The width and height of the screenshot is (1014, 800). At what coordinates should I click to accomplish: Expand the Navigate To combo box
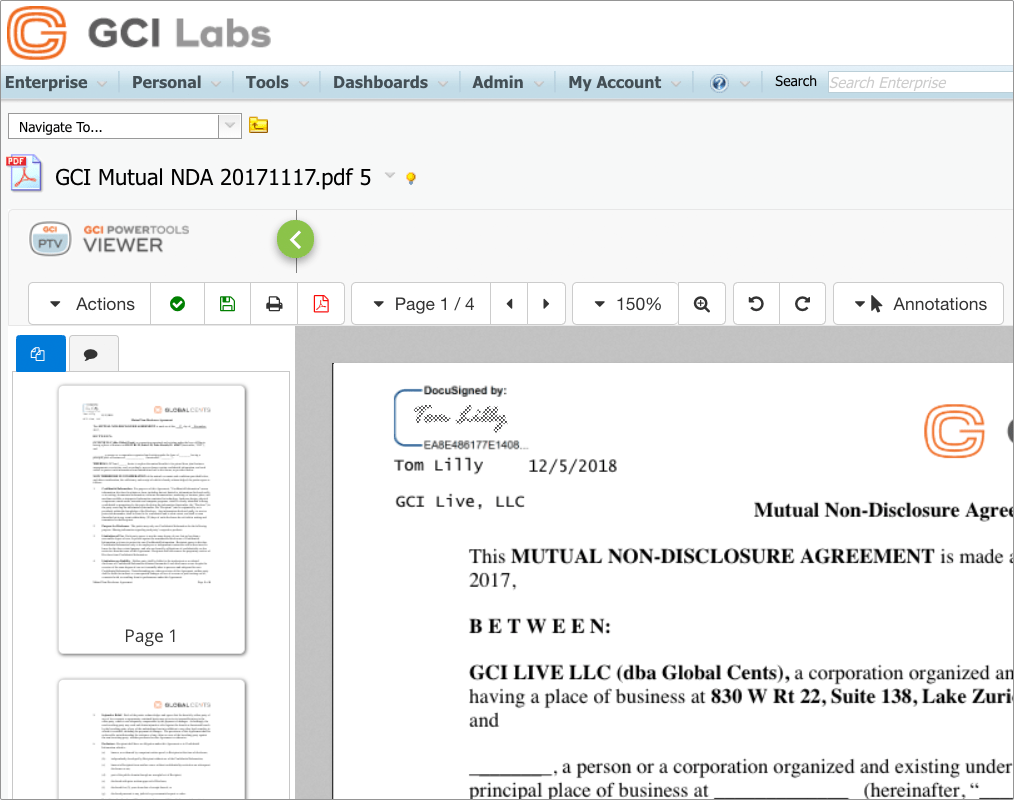tap(230, 126)
